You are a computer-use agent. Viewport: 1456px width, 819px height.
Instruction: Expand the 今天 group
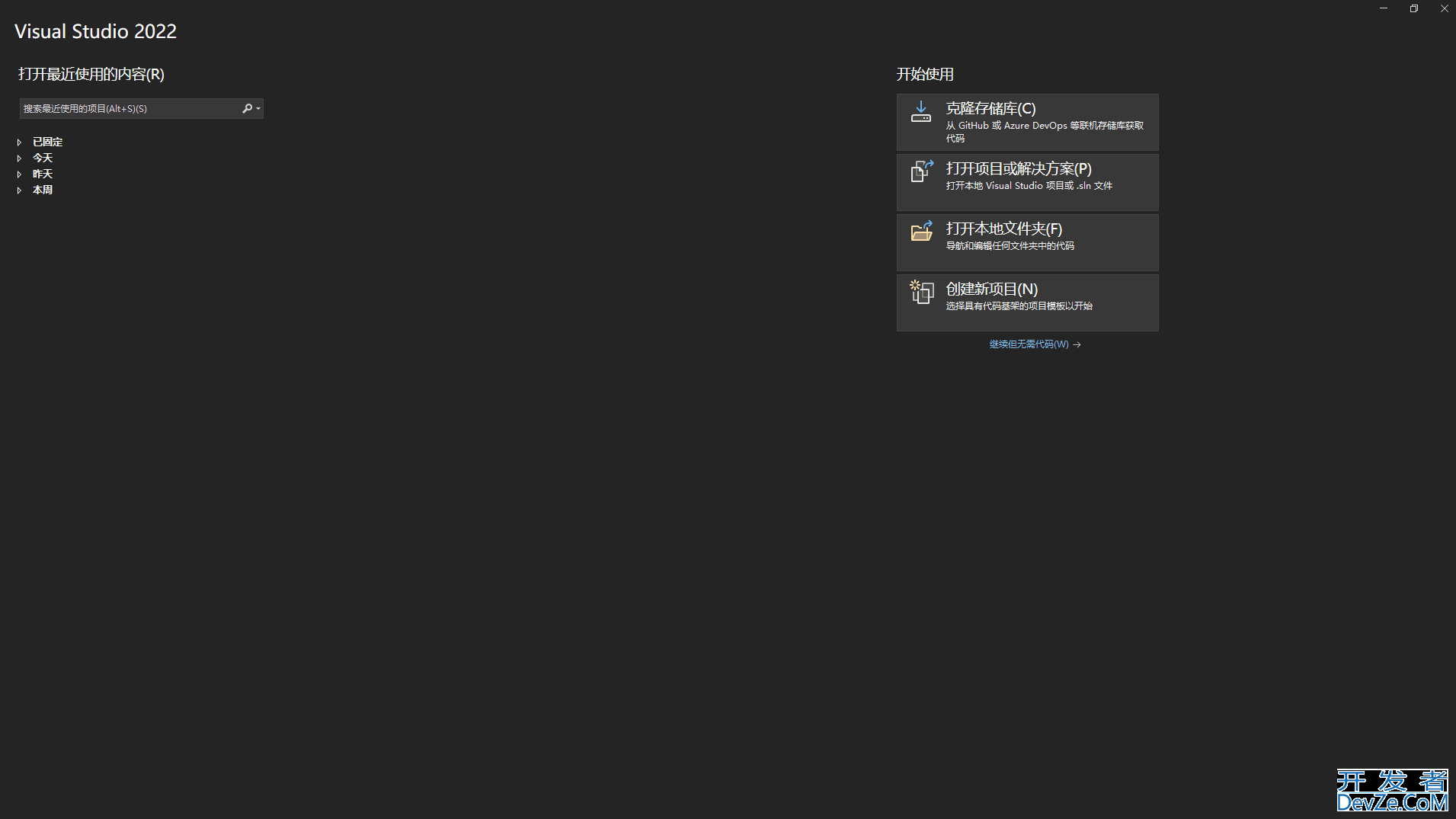[19, 158]
